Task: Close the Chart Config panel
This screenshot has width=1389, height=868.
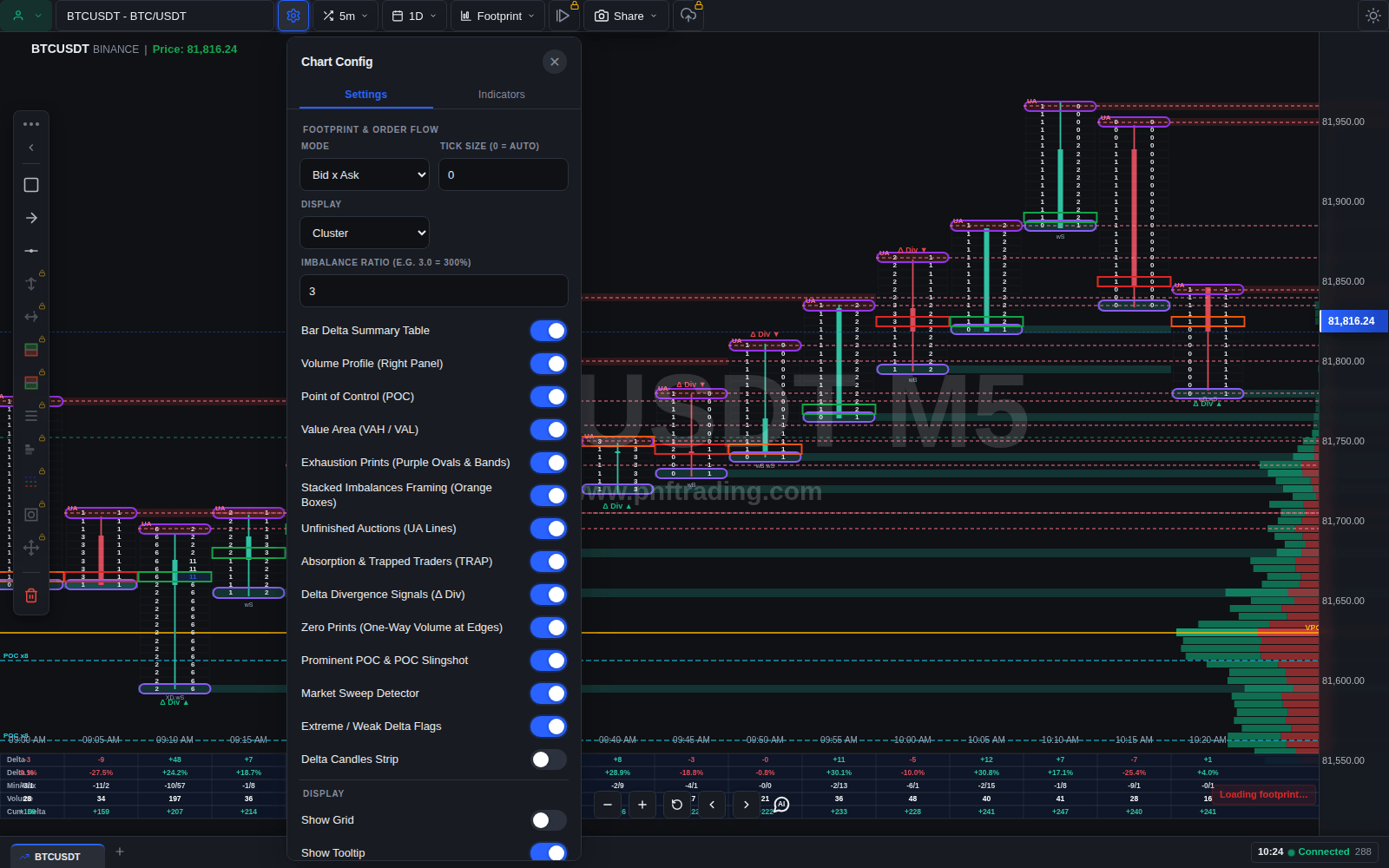Action: click(555, 62)
